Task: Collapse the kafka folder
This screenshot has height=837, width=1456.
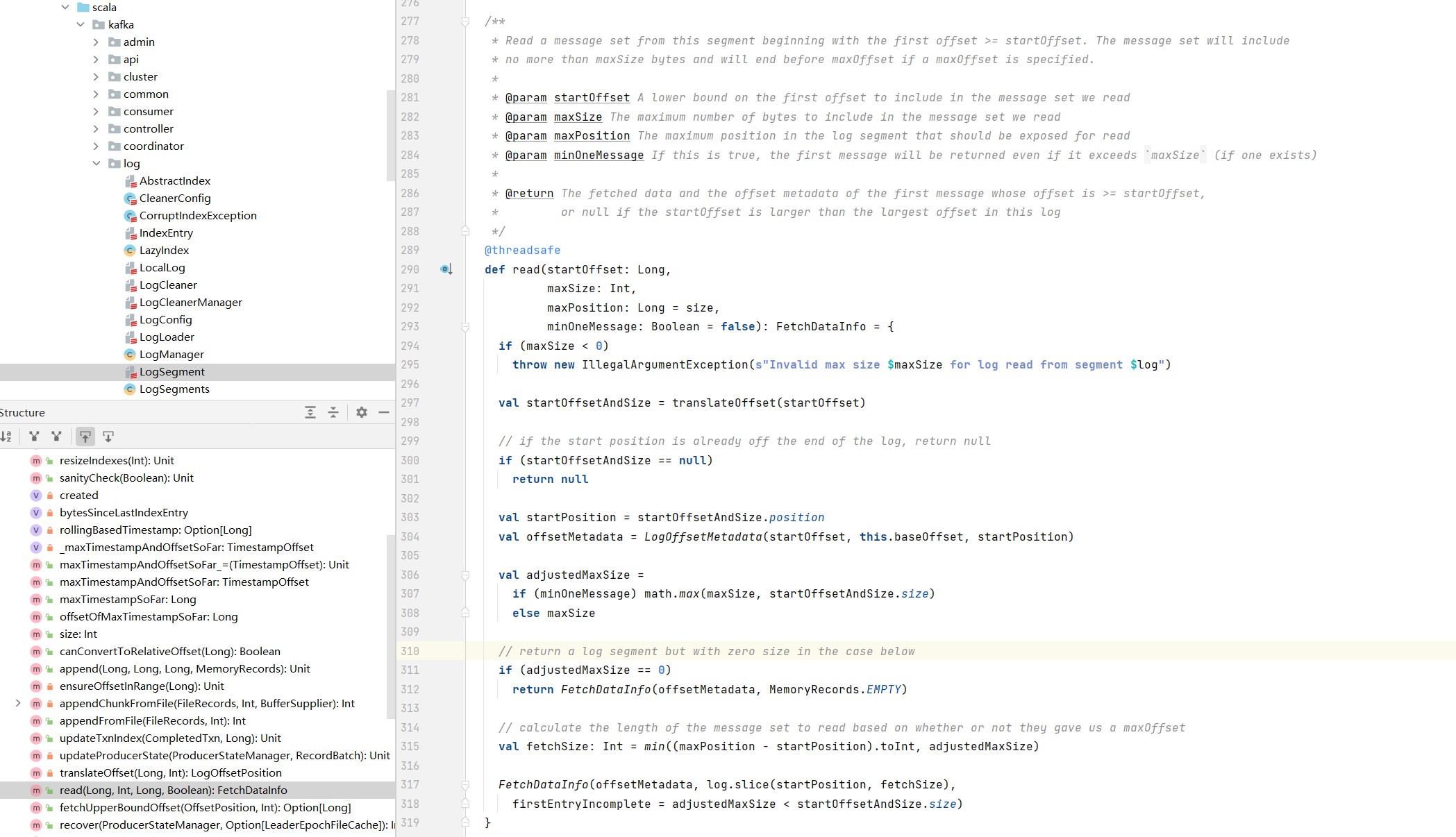Action: point(81,25)
